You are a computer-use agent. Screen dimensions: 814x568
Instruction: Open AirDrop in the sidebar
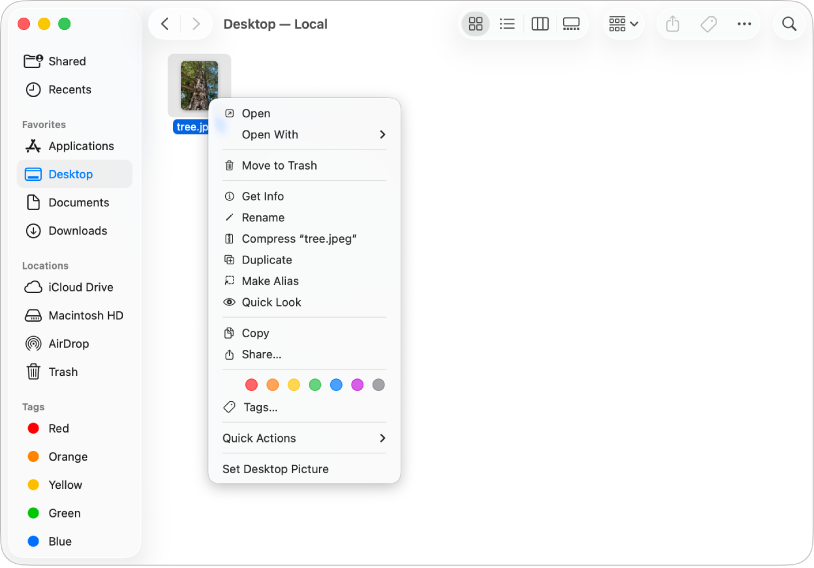point(68,343)
